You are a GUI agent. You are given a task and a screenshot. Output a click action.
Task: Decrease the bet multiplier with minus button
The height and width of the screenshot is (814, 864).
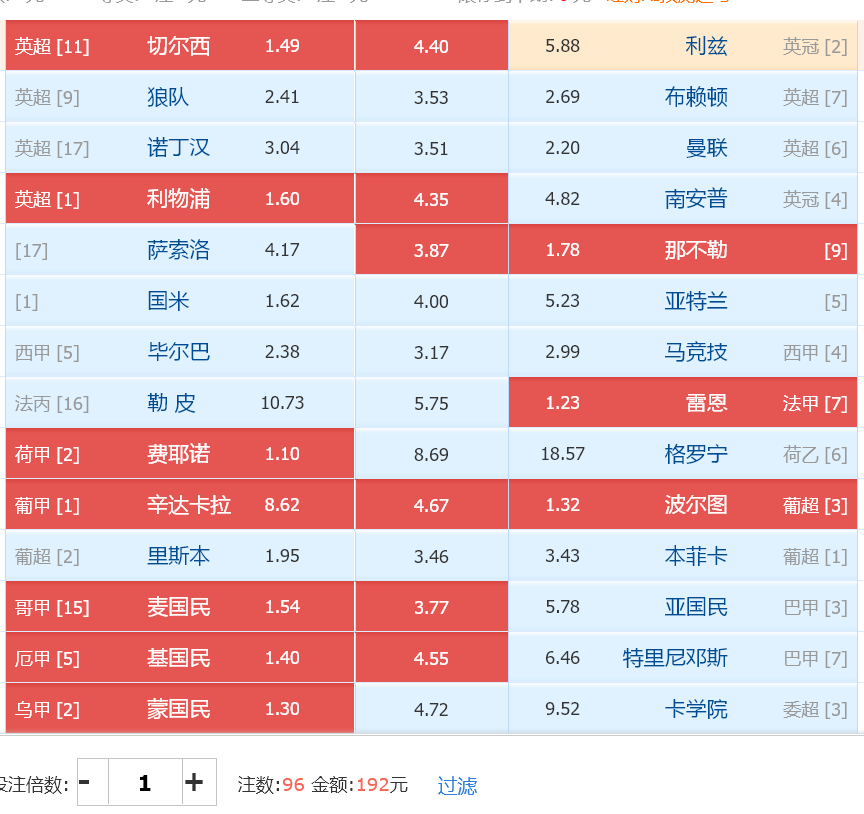click(x=93, y=782)
